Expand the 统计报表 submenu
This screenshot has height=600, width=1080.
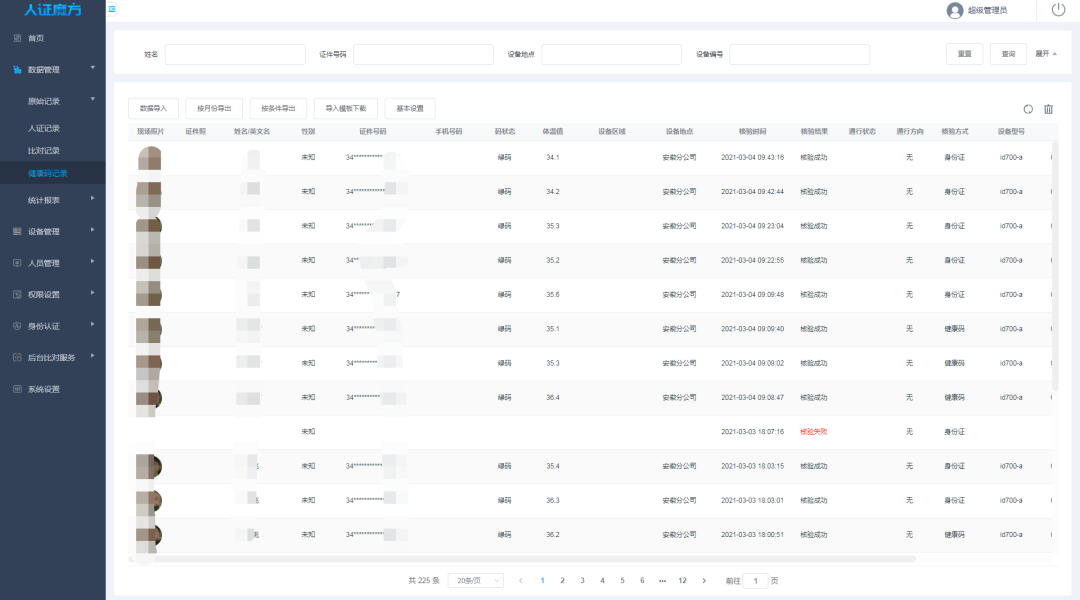point(92,199)
